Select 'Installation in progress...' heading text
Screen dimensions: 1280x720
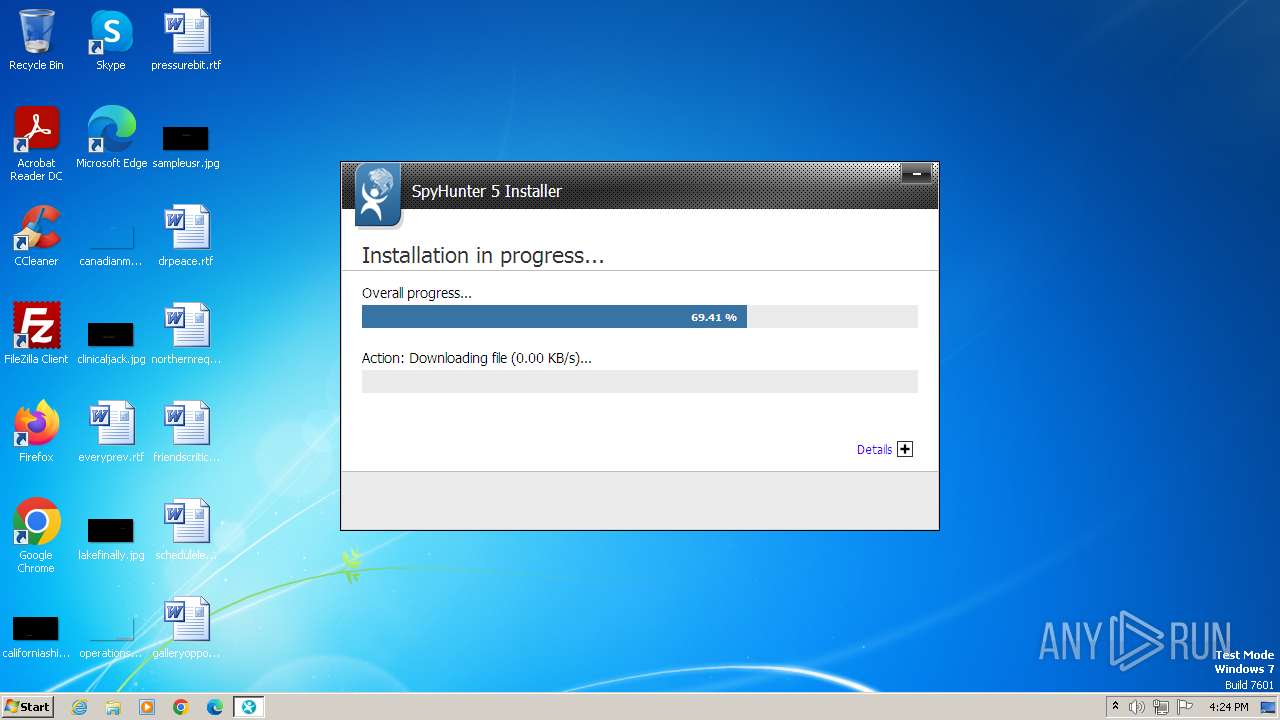(483, 256)
